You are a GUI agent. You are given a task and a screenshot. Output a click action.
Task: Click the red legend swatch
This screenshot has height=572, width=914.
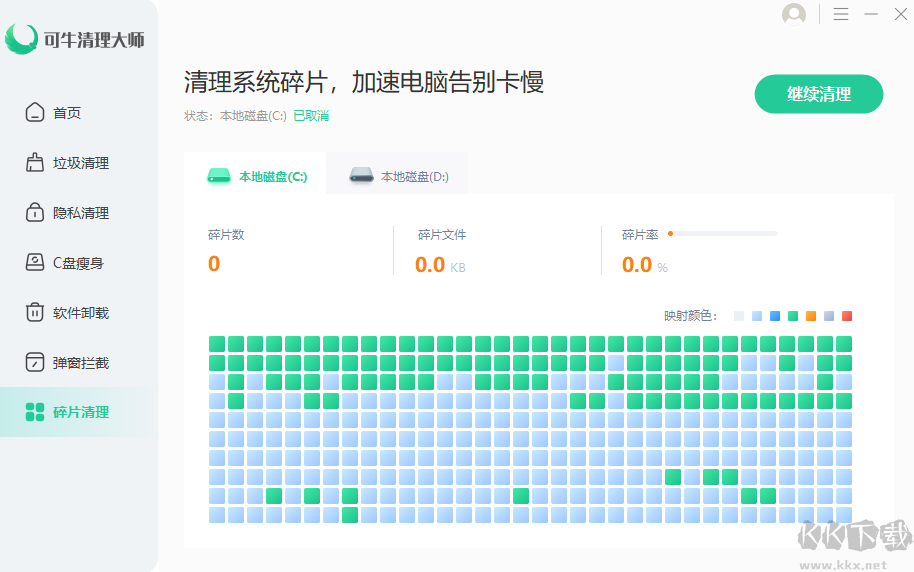pos(847,316)
